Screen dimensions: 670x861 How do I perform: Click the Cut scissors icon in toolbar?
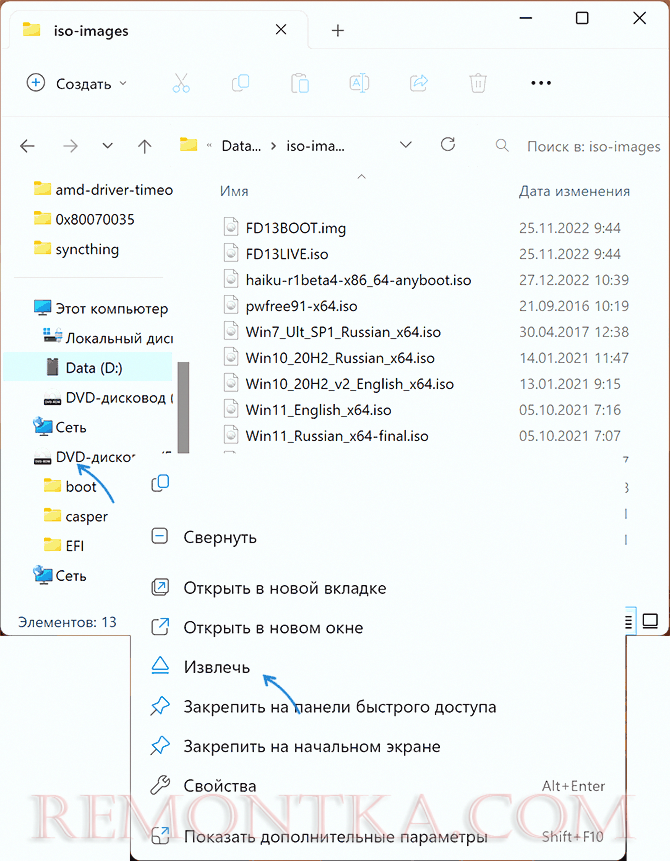point(181,83)
